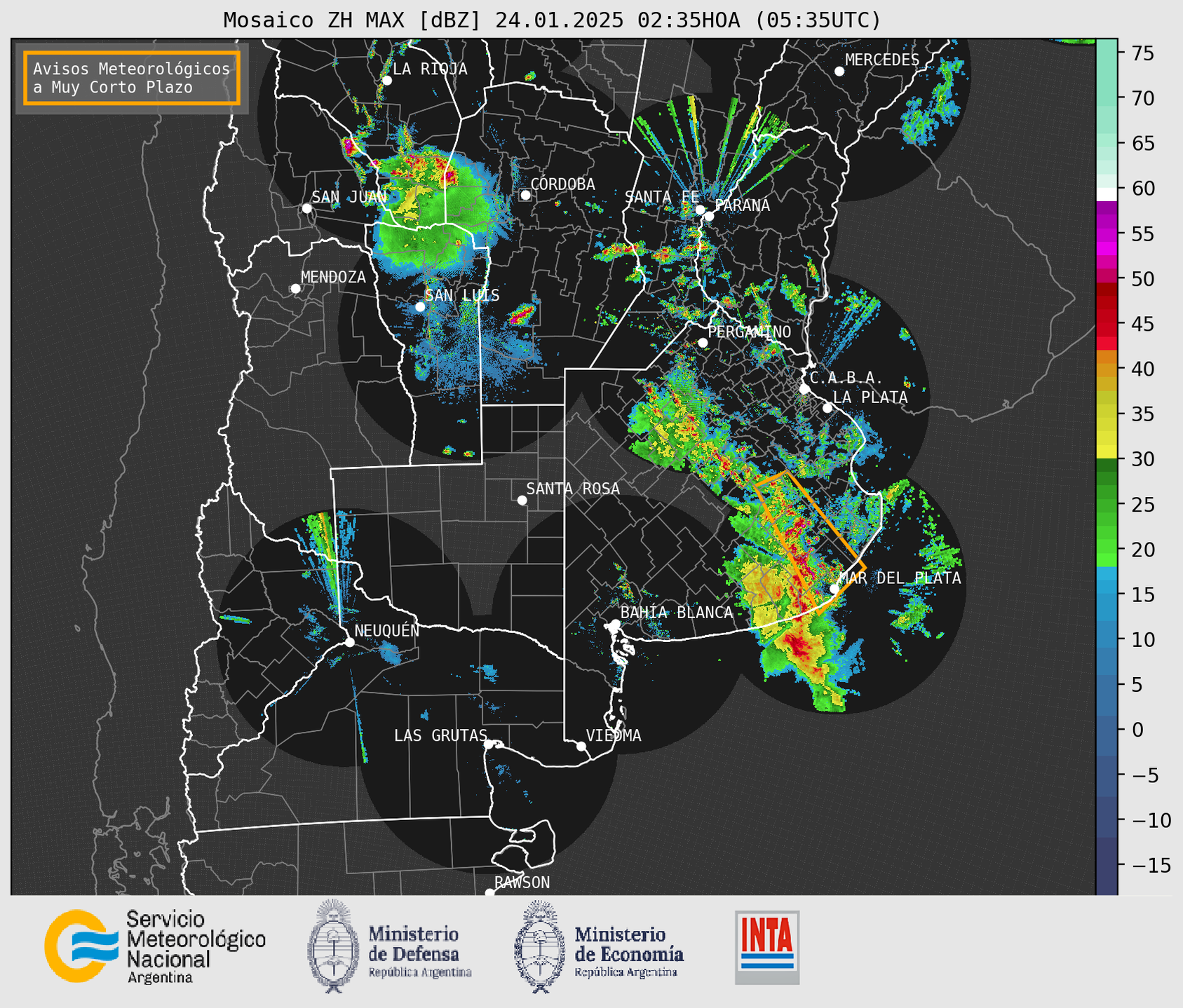Click the SANTA FE city marker dot
Viewport: 1183px width, 1008px height.
[700, 210]
